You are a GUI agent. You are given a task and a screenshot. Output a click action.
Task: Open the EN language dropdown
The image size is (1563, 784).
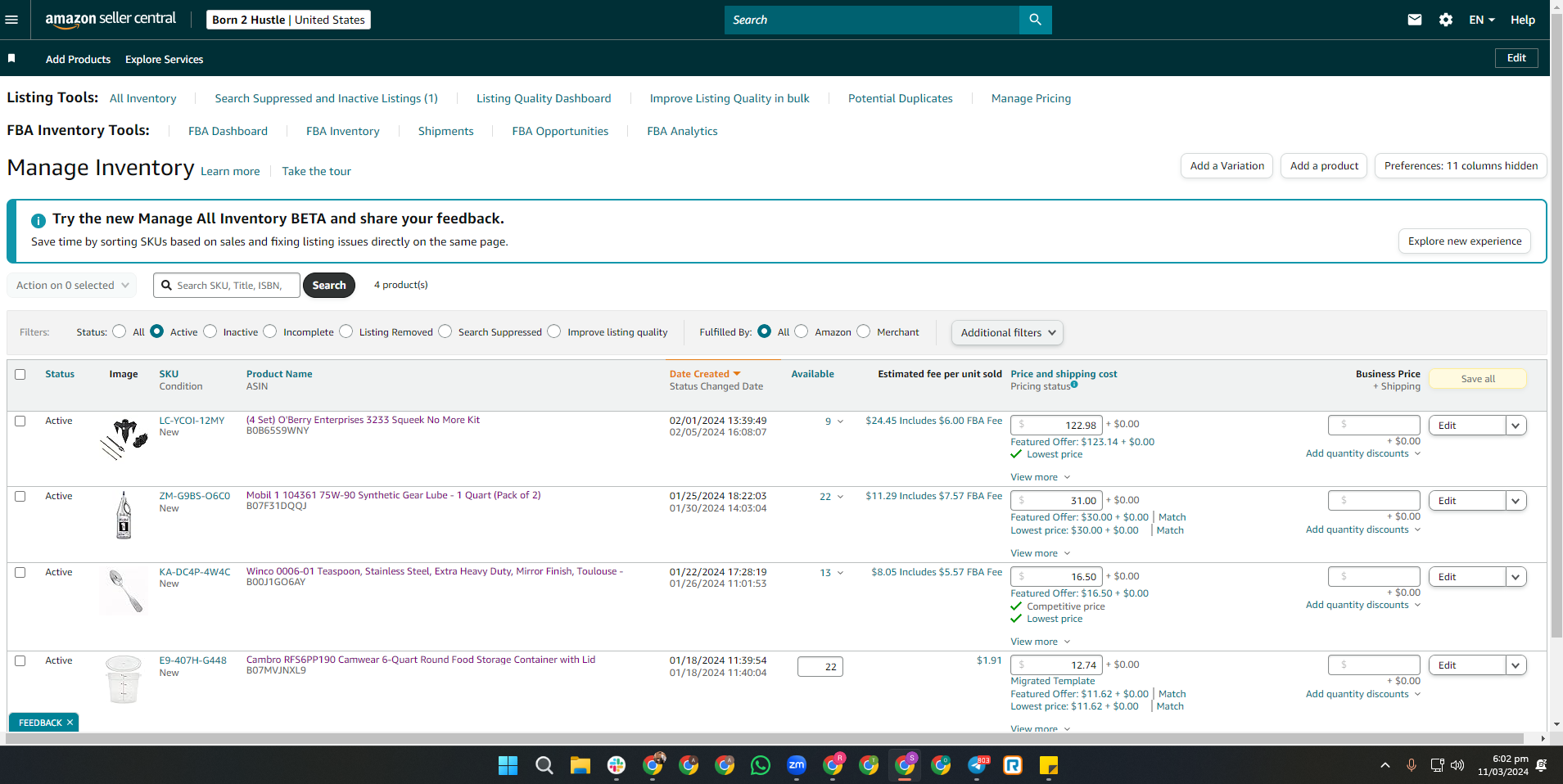(1482, 20)
